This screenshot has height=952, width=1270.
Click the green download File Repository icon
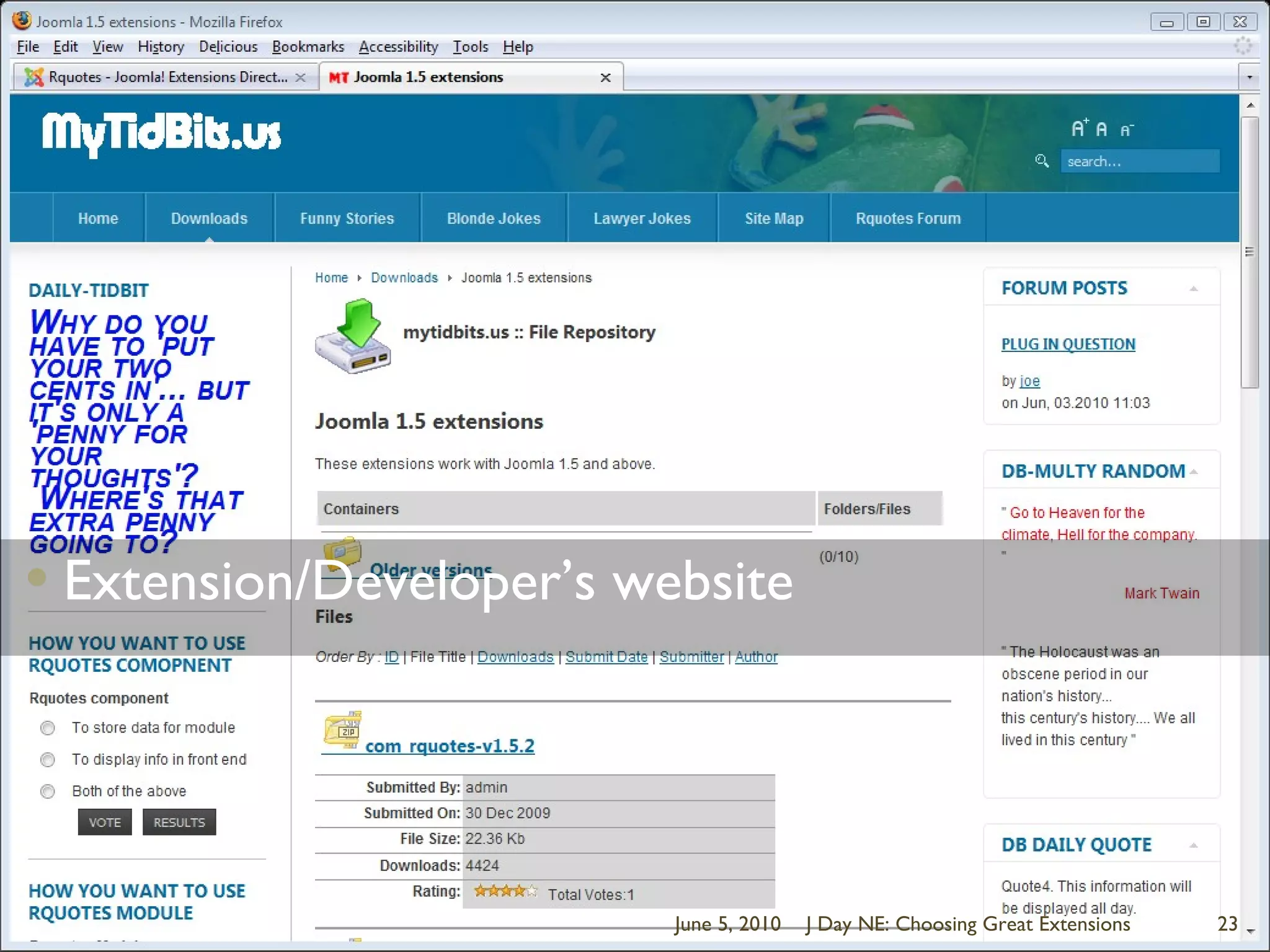click(x=353, y=336)
